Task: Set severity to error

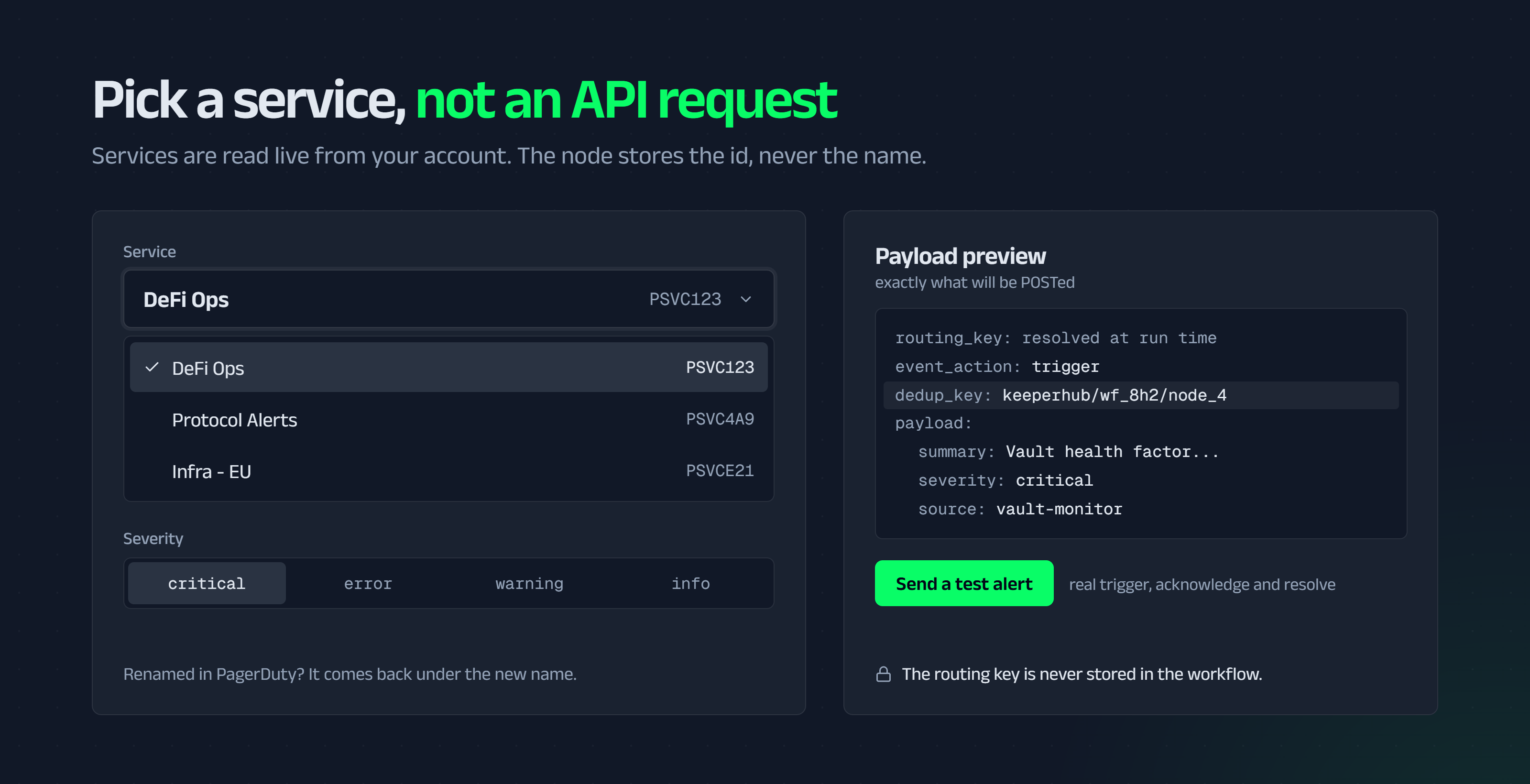Action: [368, 583]
